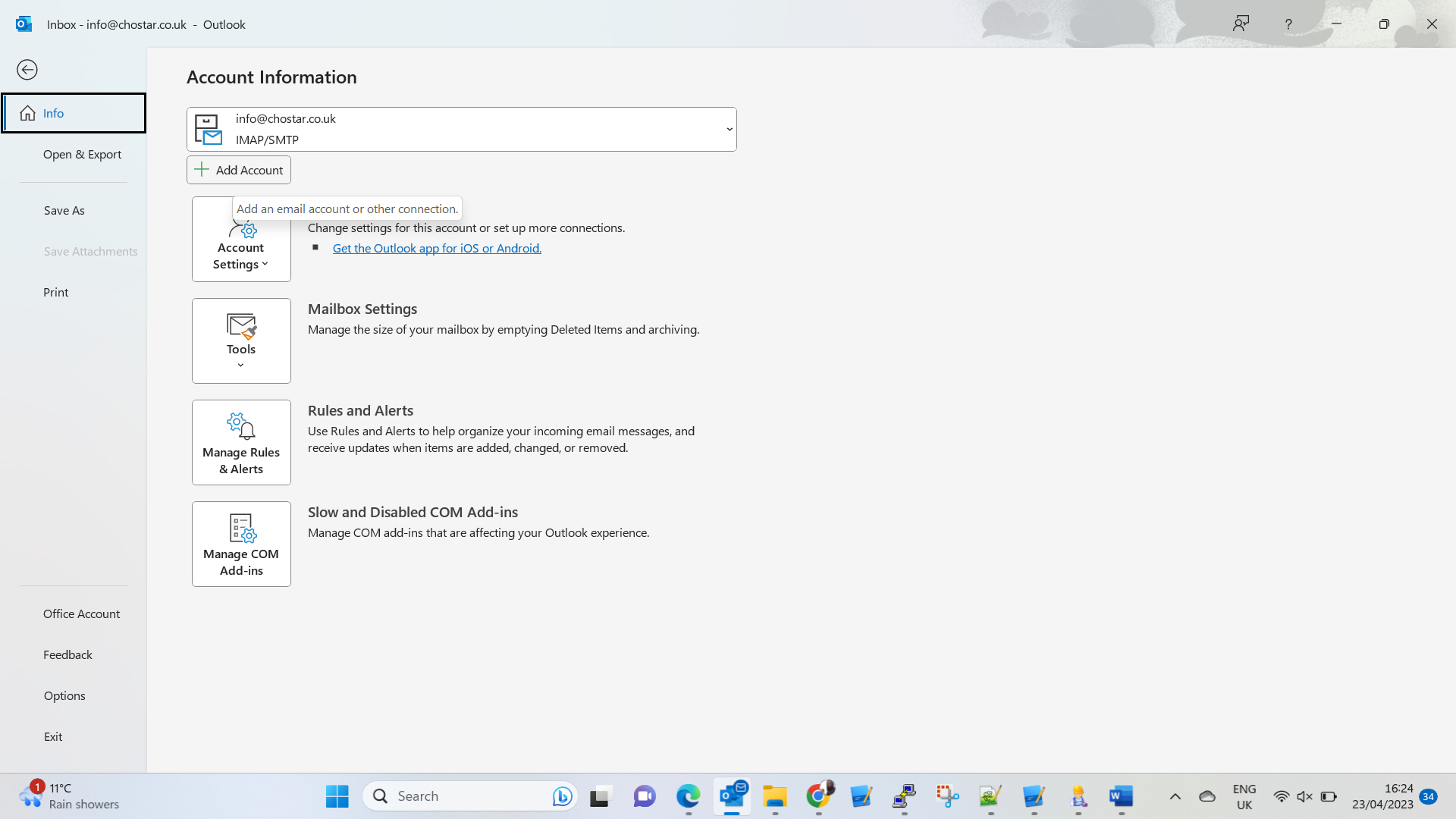Follow the Get the Outlook app link
1456x819 pixels.
437,248
